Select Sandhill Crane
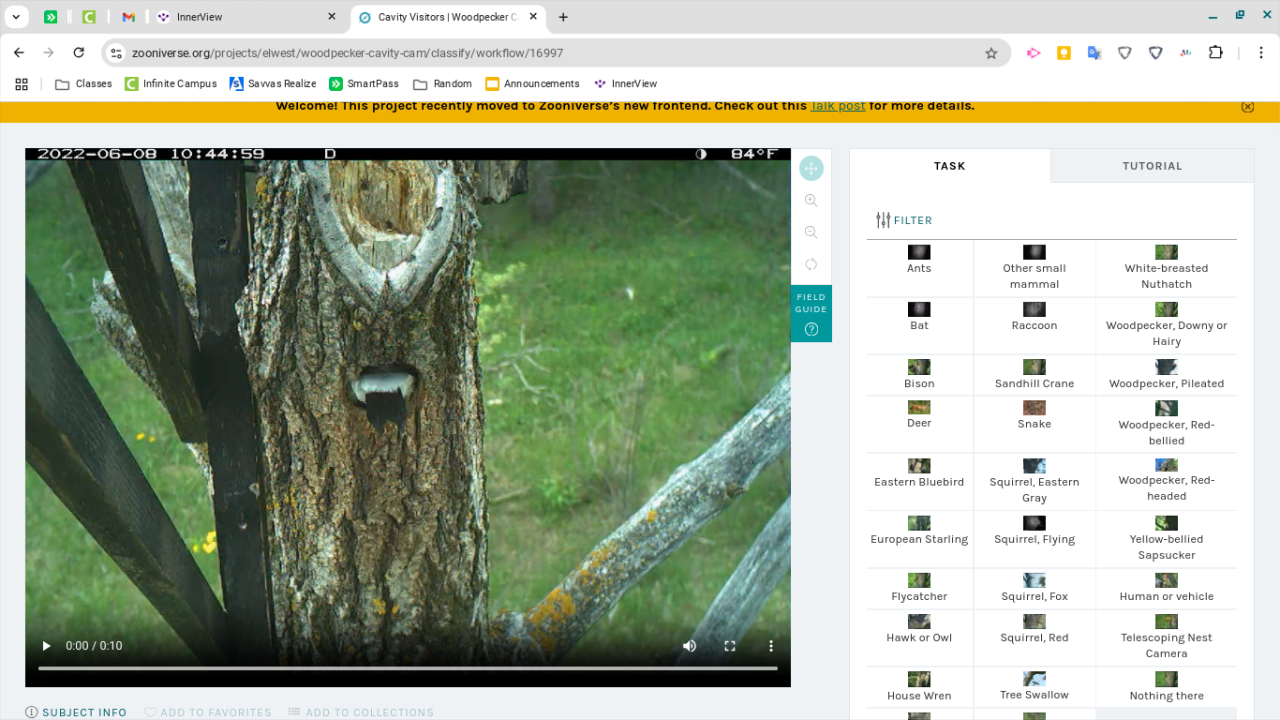Image resolution: width=1280 pixels, height=720 pixels. pos(1034,375)
